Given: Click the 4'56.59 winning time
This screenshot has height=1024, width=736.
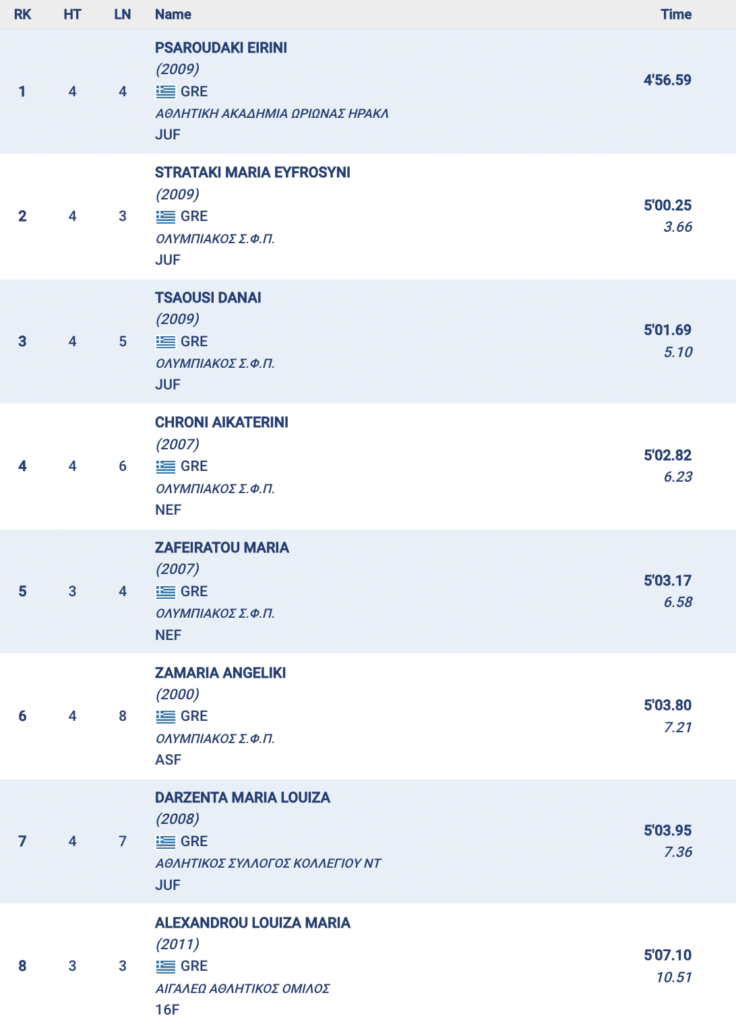Looking at the screenshot, I should click(667, 80).
